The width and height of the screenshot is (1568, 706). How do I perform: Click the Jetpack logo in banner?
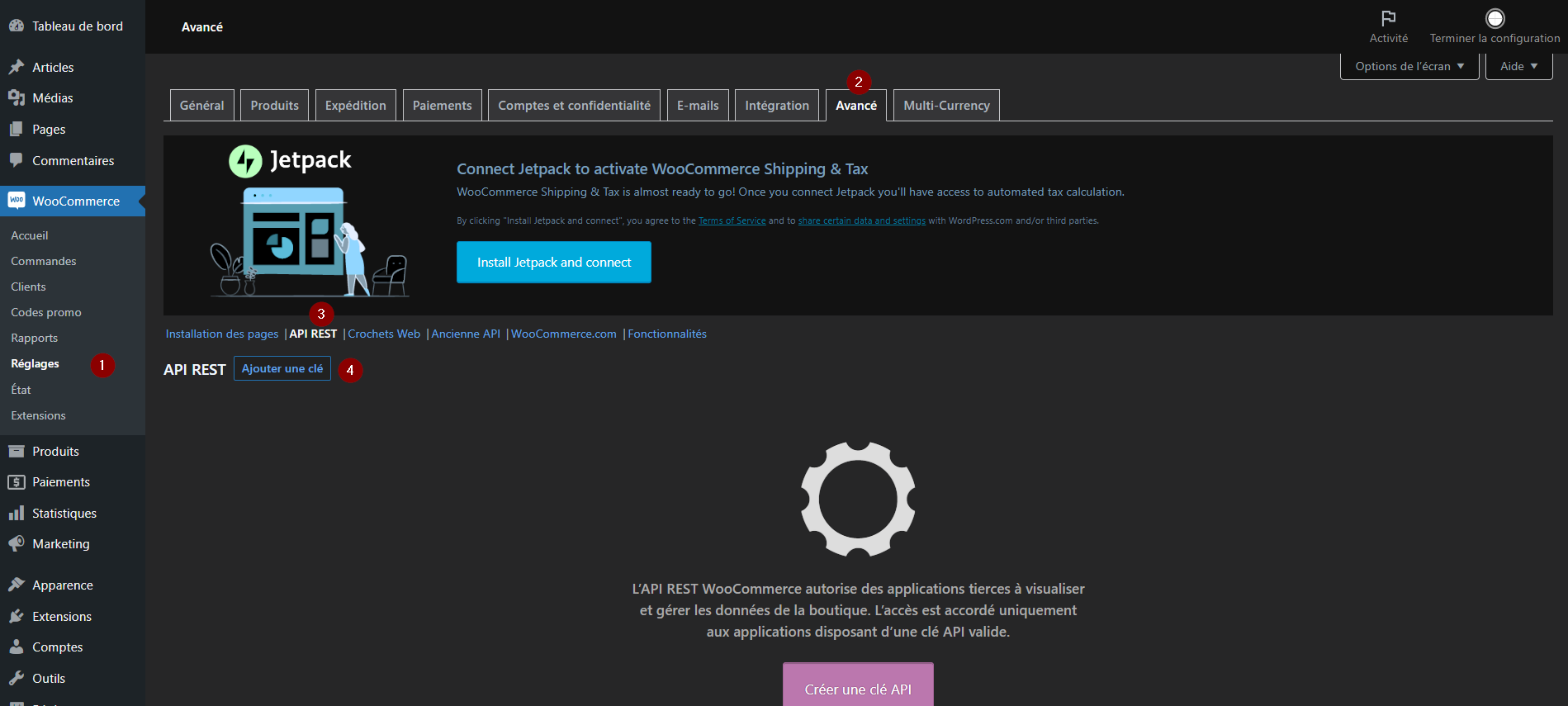click(x=290, y=160)
